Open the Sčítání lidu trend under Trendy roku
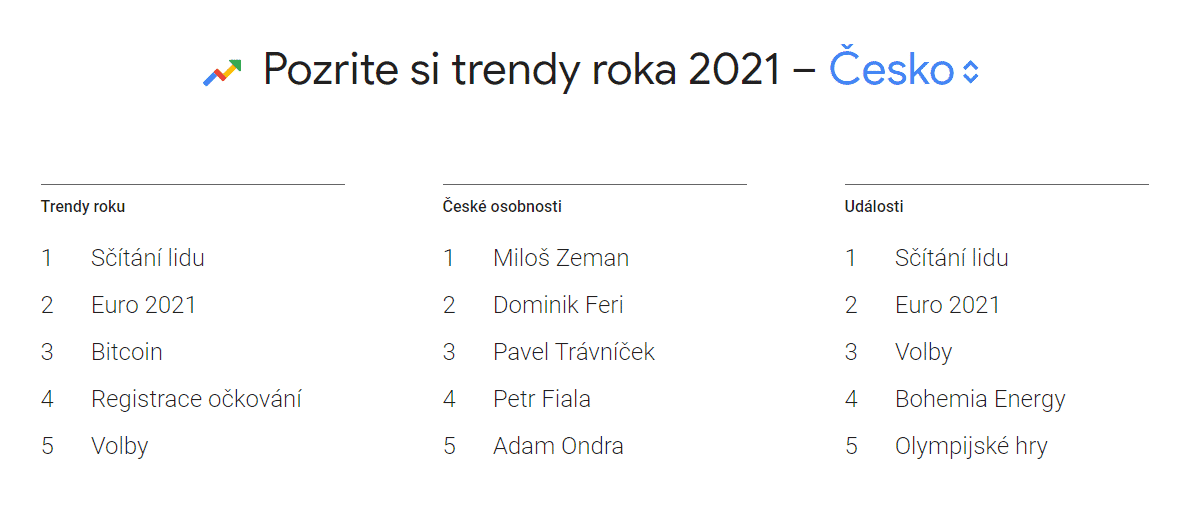Image resolution: width=1182 pixels, height=509 pixels. click(x=147, y=258)
